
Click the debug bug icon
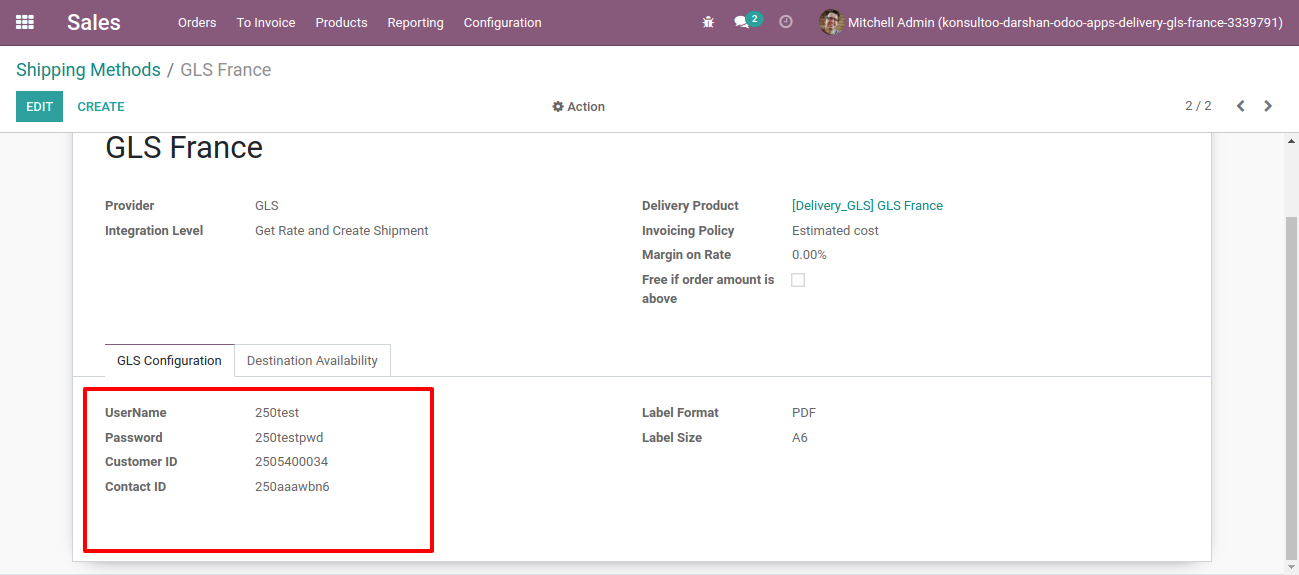(x=708, y=22)
